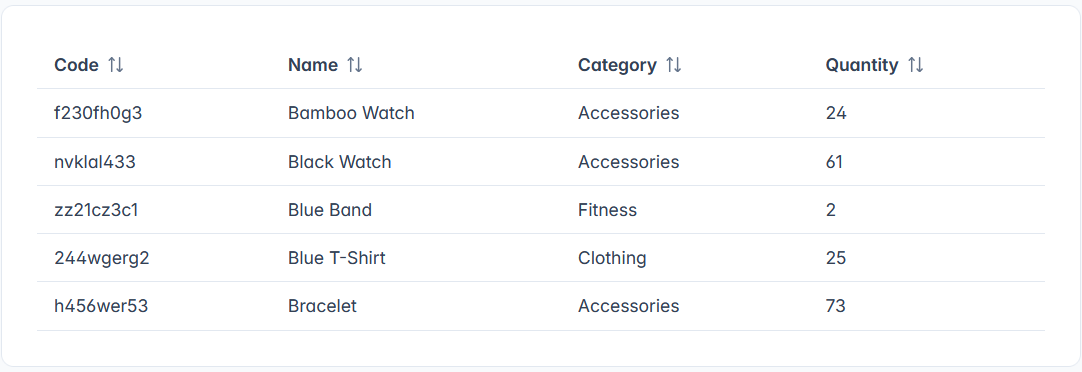
Task: Click quantity value 73 for Bracelet
Action: (836, 306)
